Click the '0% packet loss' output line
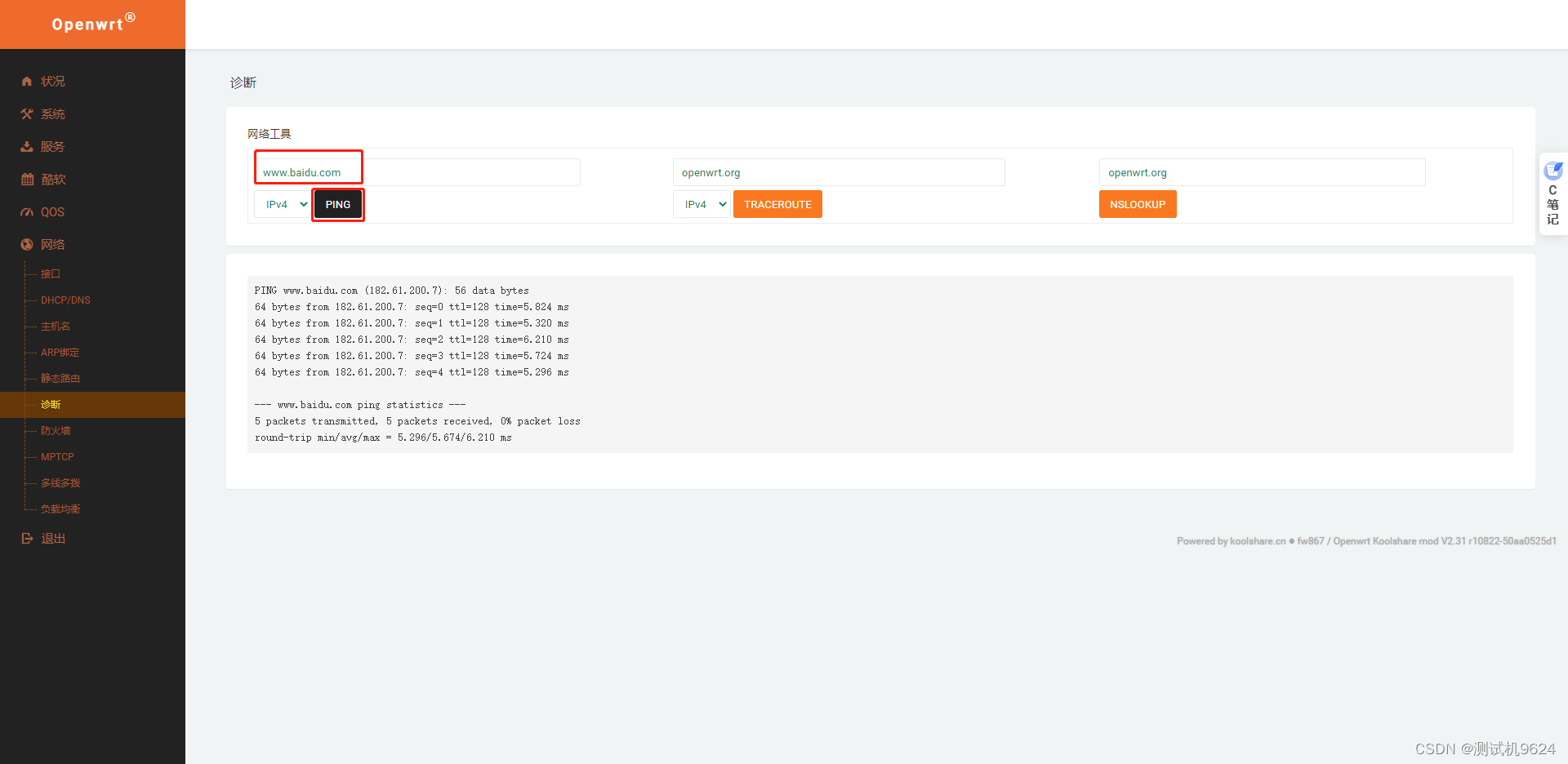This screenshot has width=1568, height=764. pos(417,421)
